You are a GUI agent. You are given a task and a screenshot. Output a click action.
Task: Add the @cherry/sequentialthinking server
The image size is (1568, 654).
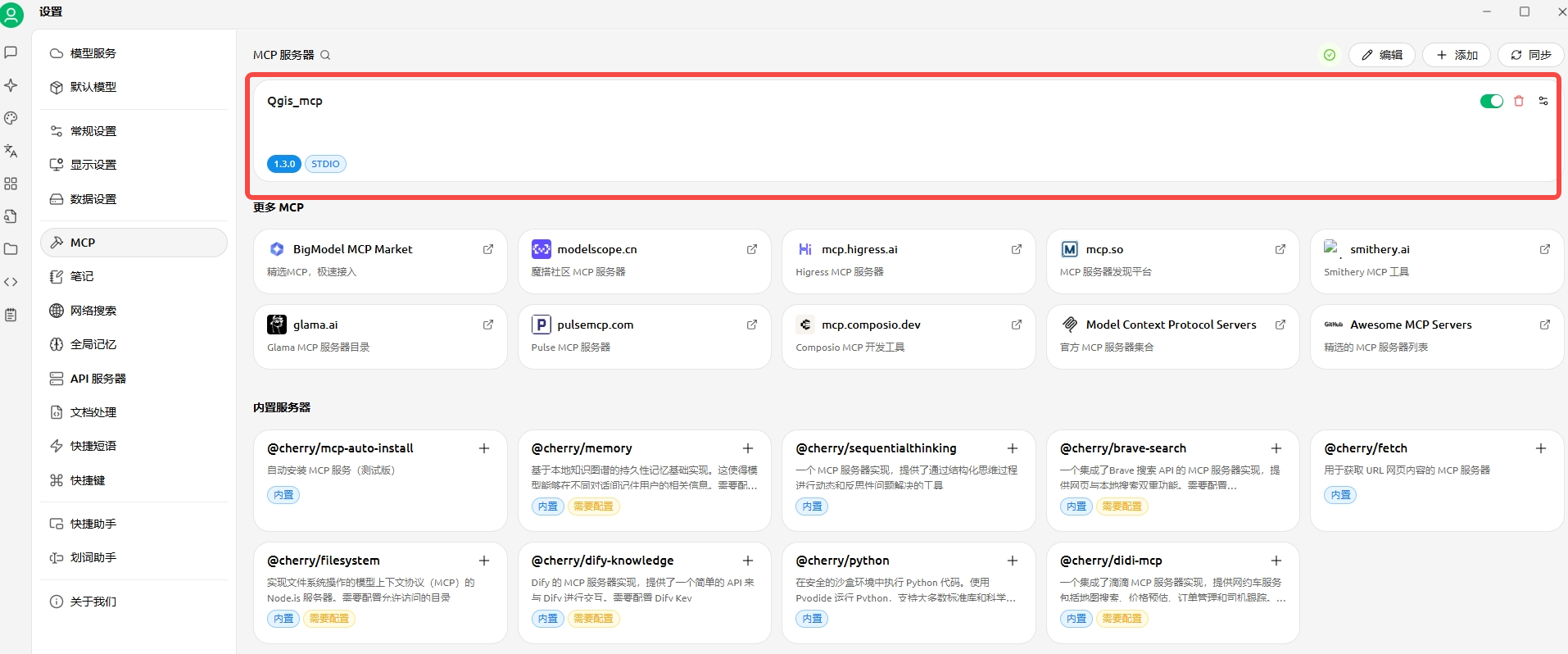[1013, 448]
